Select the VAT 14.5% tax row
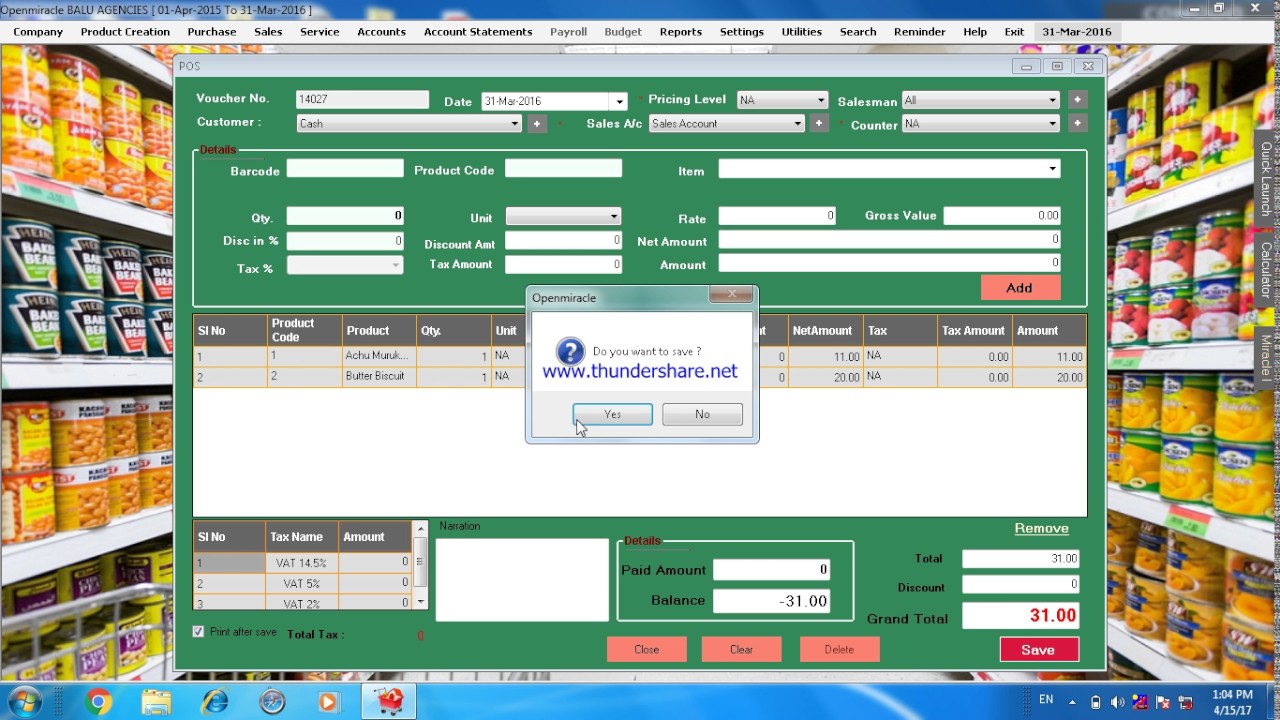Viewport: 1280px width, 720px height. tap(303, 563)
